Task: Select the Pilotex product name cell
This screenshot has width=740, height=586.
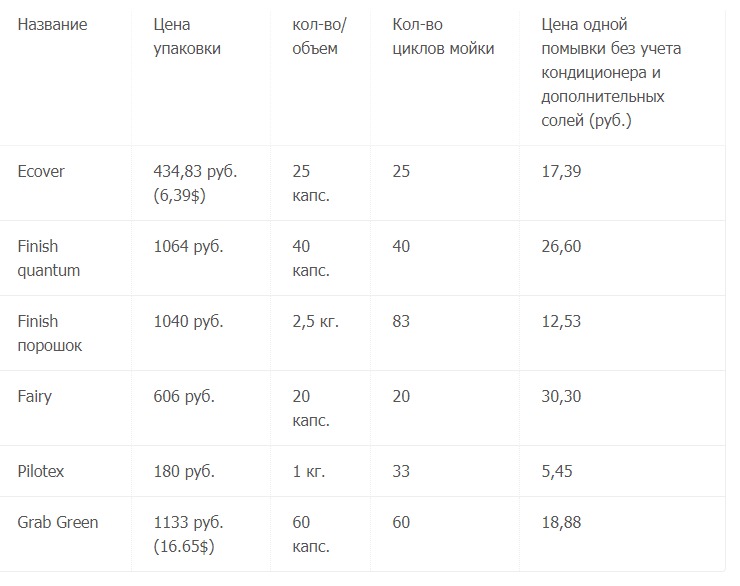Action: [41, 471]
